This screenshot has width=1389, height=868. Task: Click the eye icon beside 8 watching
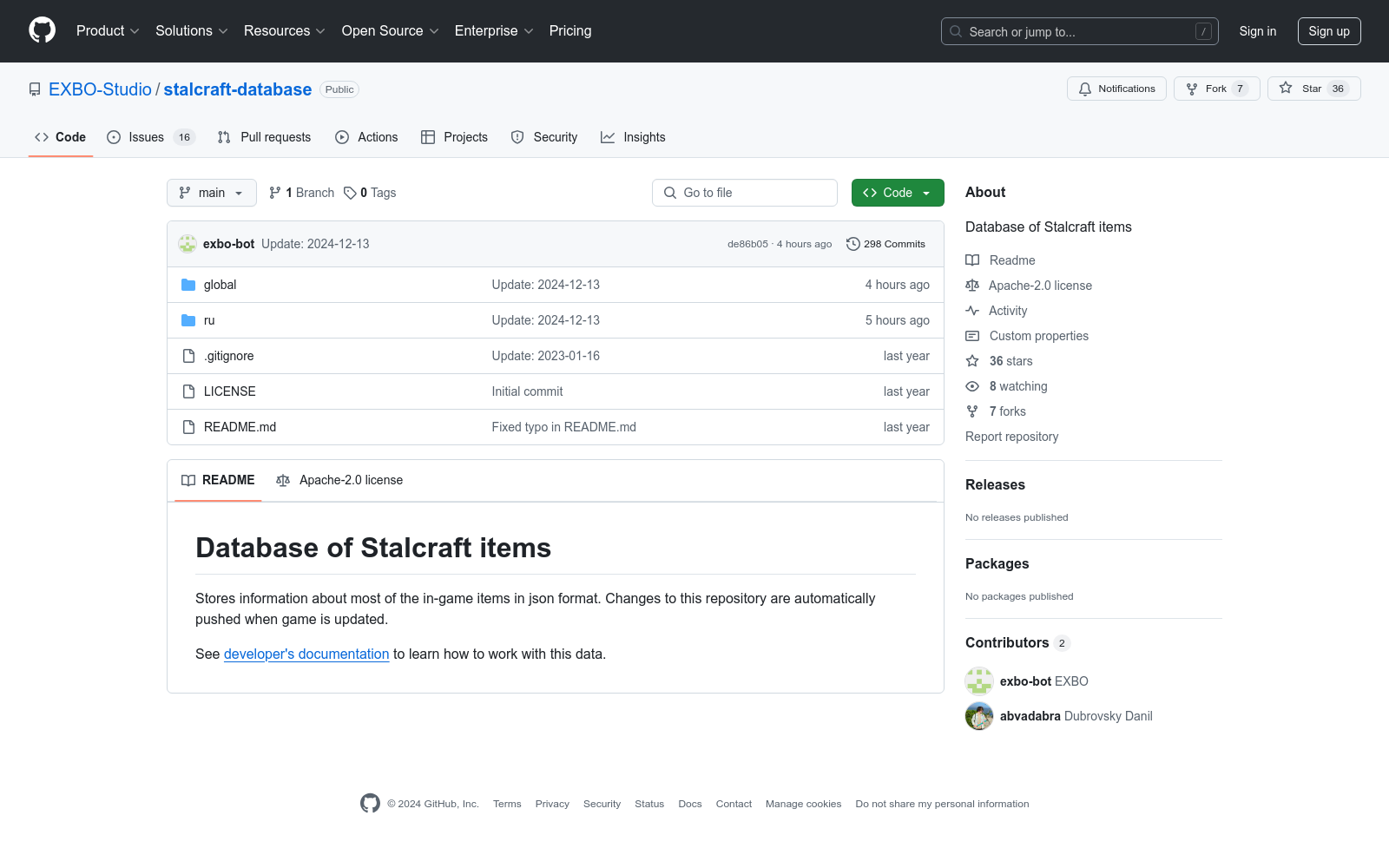click(972, 386)
